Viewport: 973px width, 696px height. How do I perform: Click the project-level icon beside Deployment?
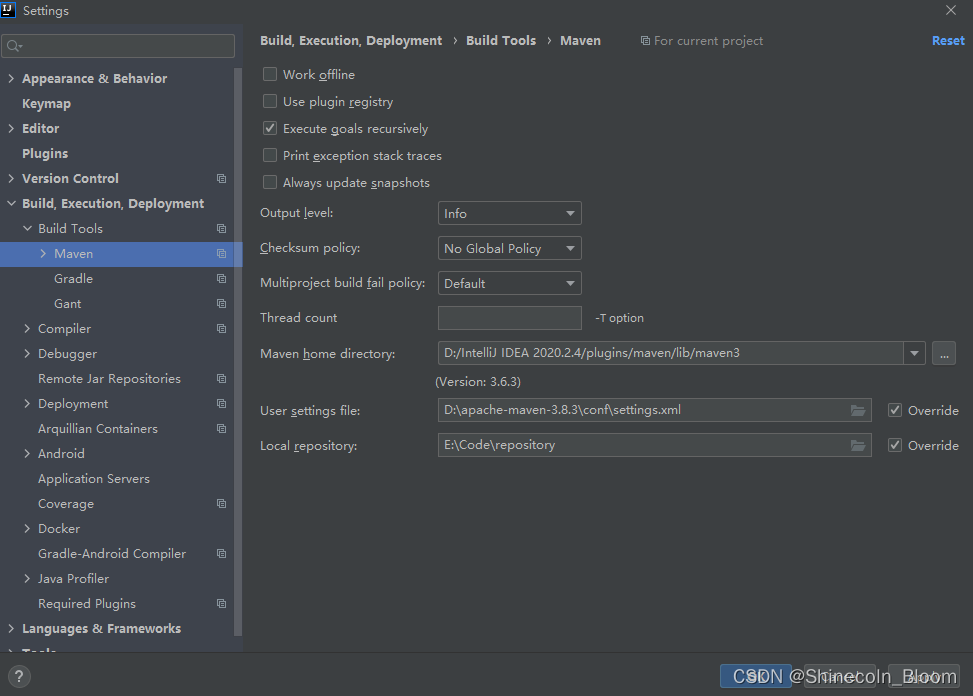pos(221,404)
